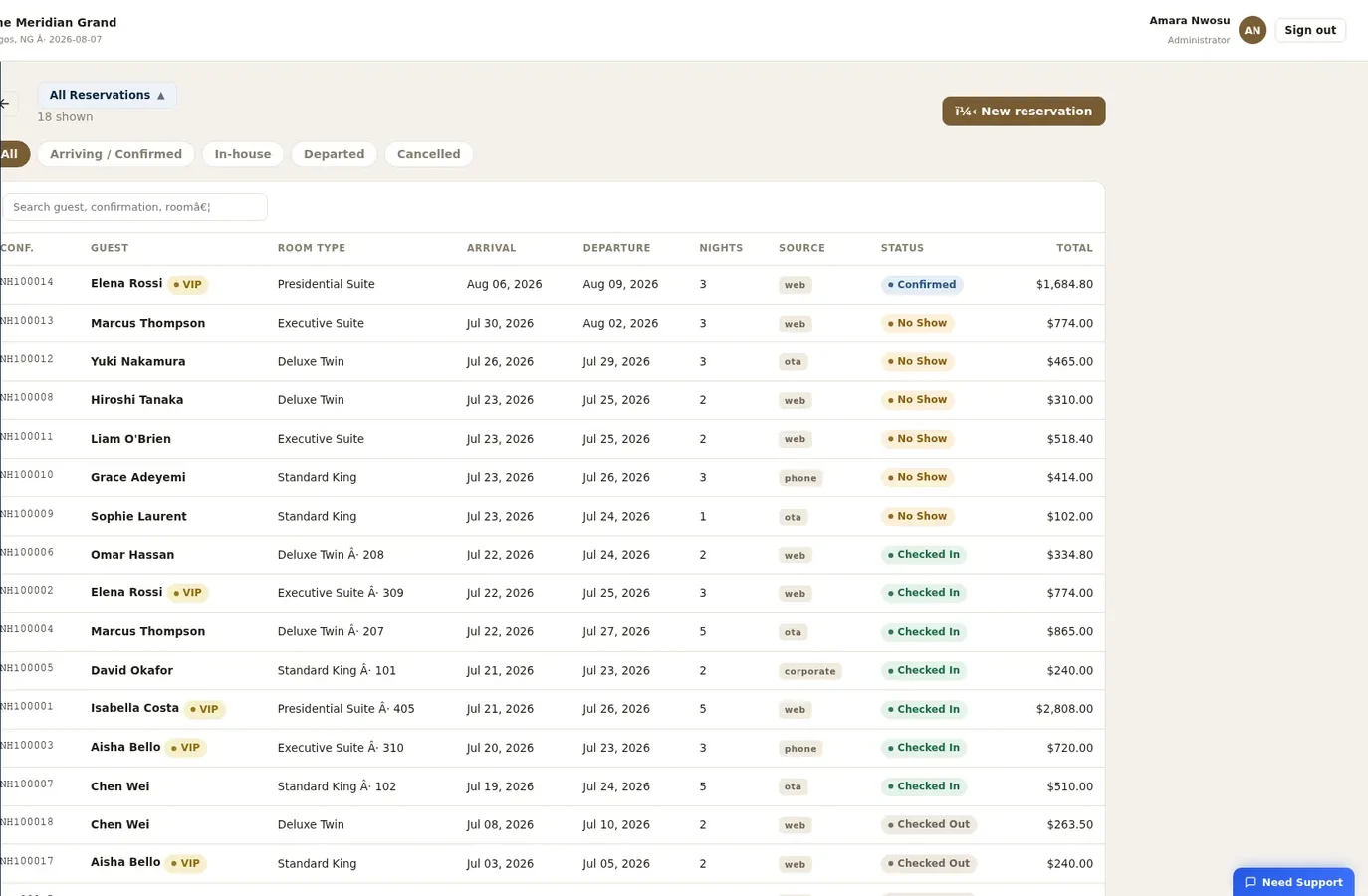Click David Okafor's corporate source tag
Viewport: 1368px width, 896px height.
[x=809, y=671]
